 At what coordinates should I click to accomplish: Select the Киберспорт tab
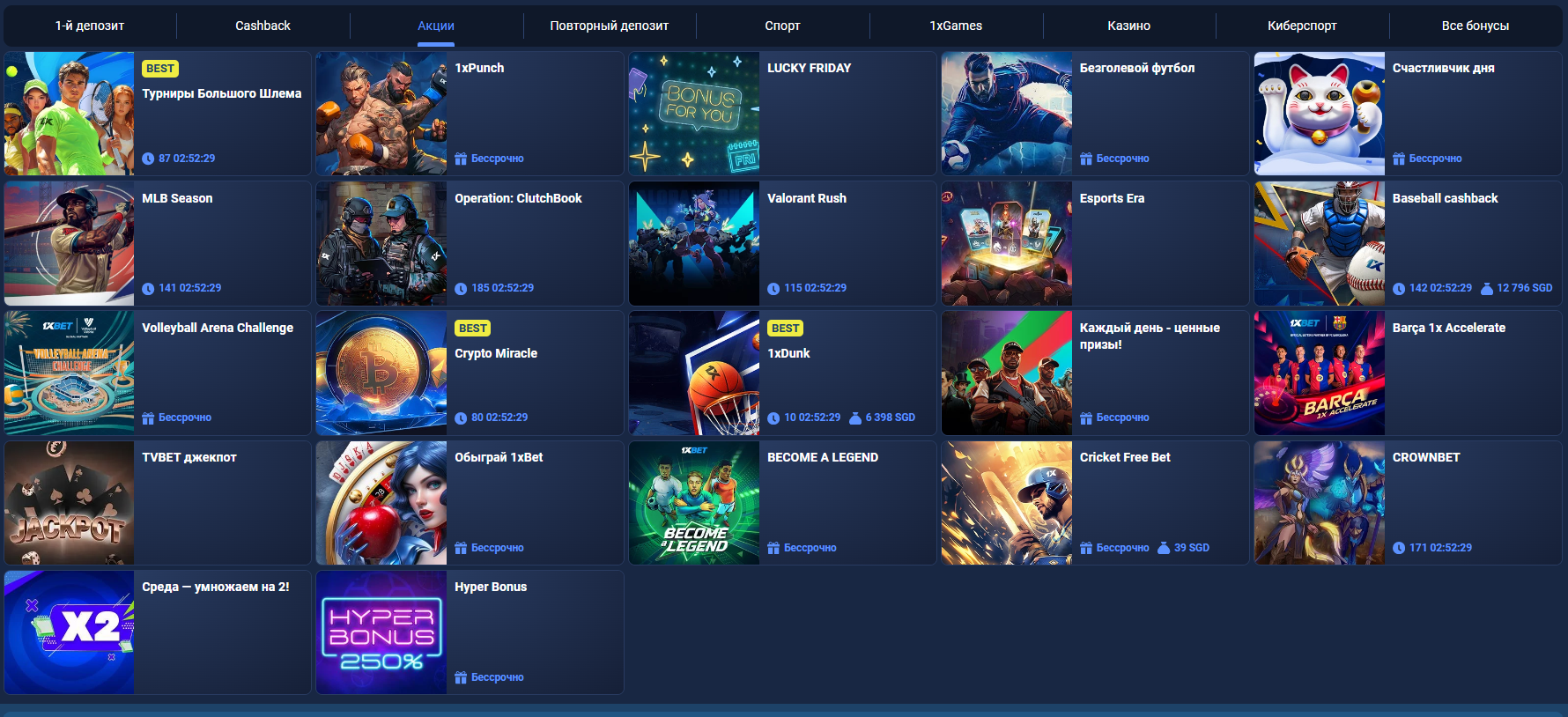[x=1302, y=26]
